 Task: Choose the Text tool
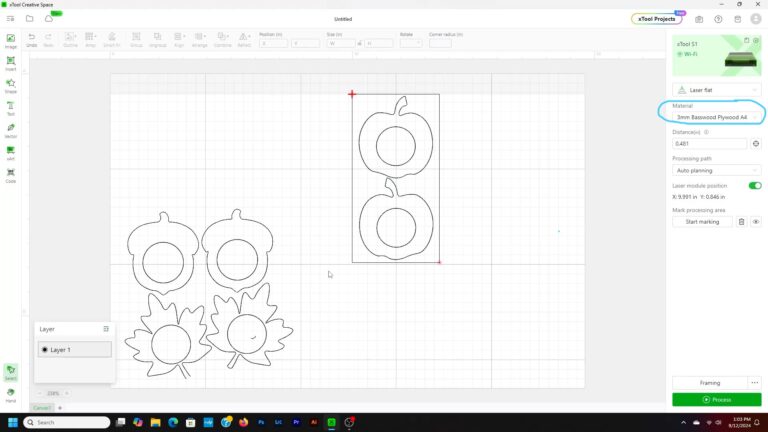pyautogui.click(x=11, y=106)
